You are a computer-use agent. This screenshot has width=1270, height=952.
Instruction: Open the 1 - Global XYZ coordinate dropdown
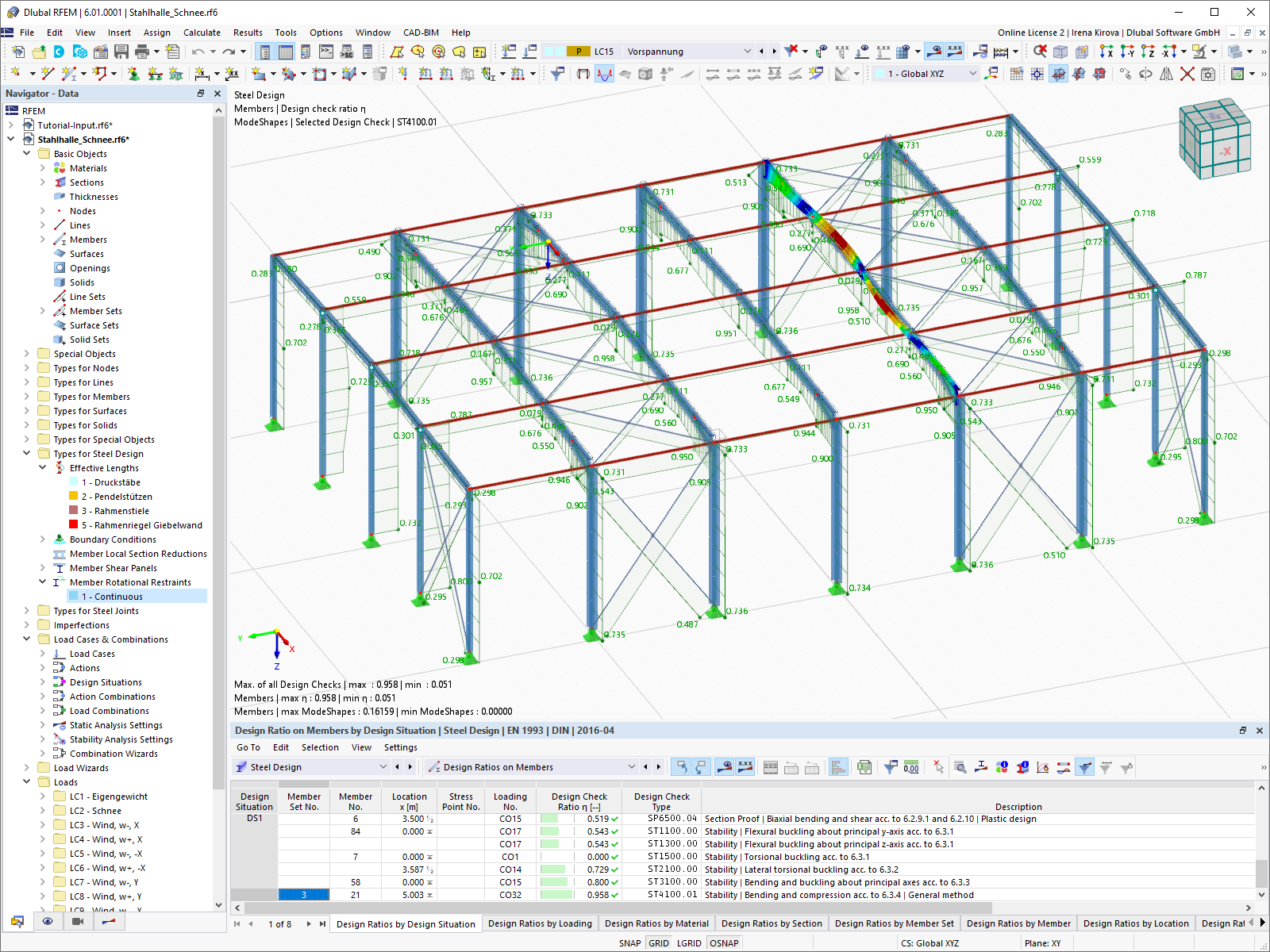pos(926,74)
